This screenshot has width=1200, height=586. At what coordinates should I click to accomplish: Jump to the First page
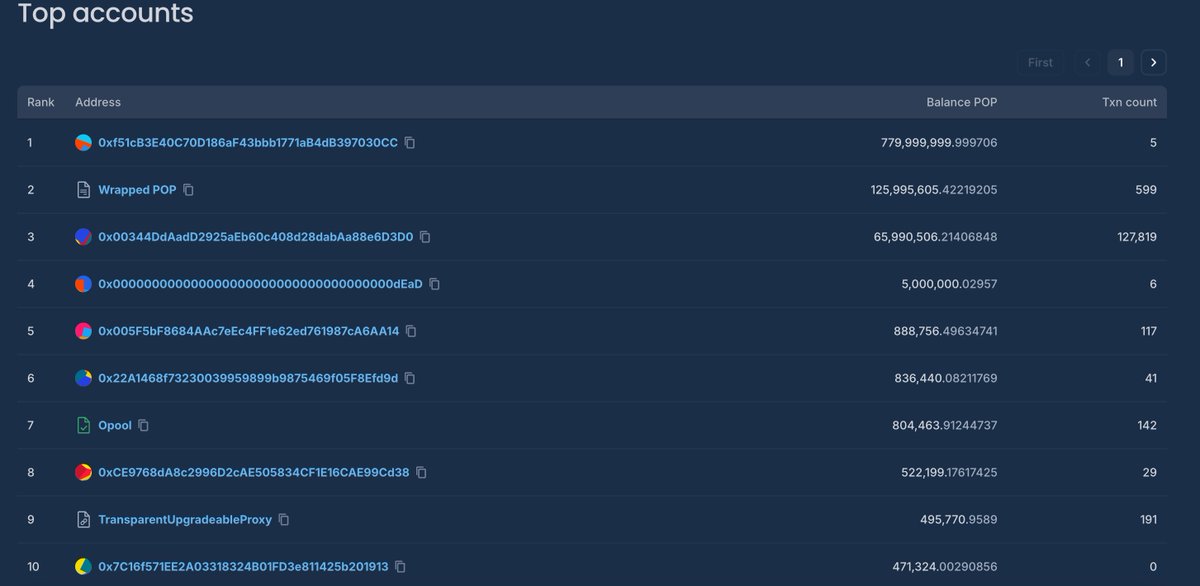pyautogui.click(x=1040, y=62)
